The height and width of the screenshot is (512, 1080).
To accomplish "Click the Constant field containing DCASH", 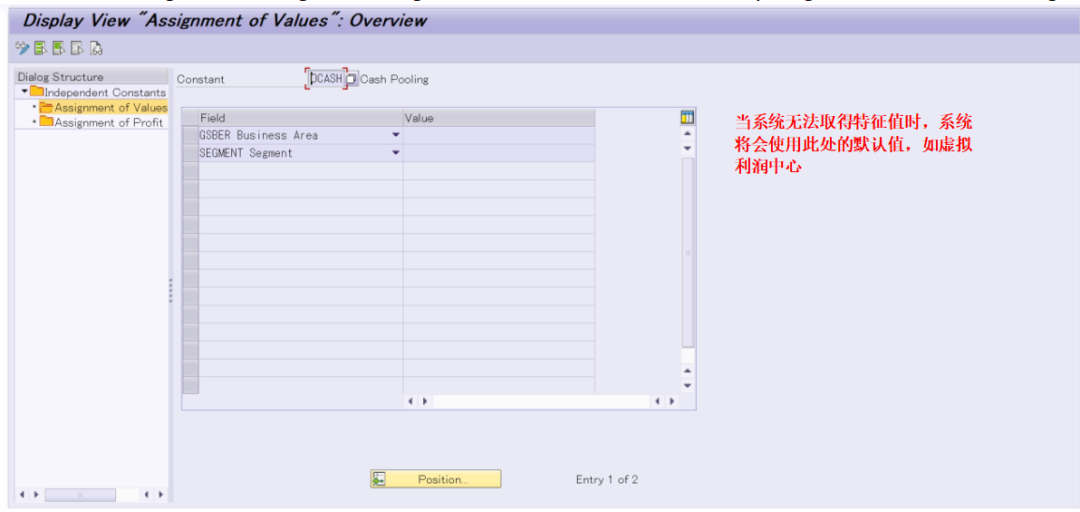I will [326, 79].
